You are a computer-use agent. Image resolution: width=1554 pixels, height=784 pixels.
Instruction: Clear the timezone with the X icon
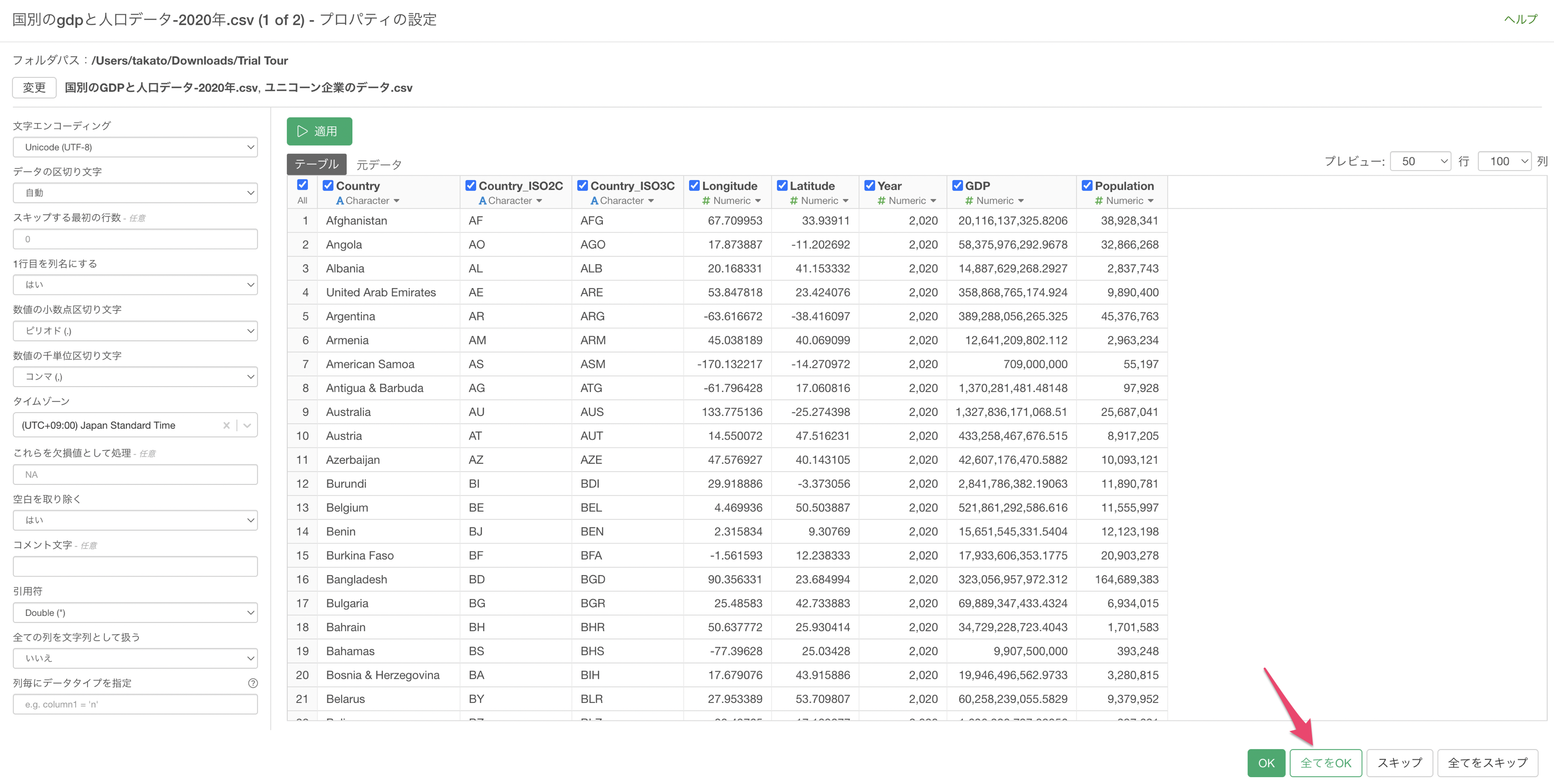click(x=226, y=425)
